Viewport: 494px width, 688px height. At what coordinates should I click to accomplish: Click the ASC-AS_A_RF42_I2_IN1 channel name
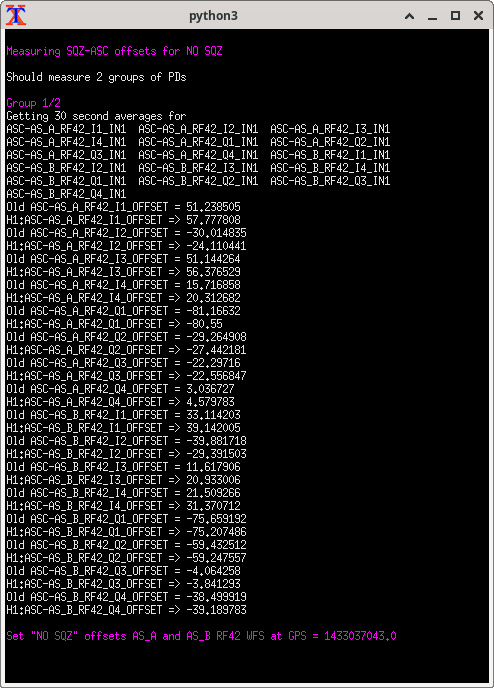[x=198, y=129]
